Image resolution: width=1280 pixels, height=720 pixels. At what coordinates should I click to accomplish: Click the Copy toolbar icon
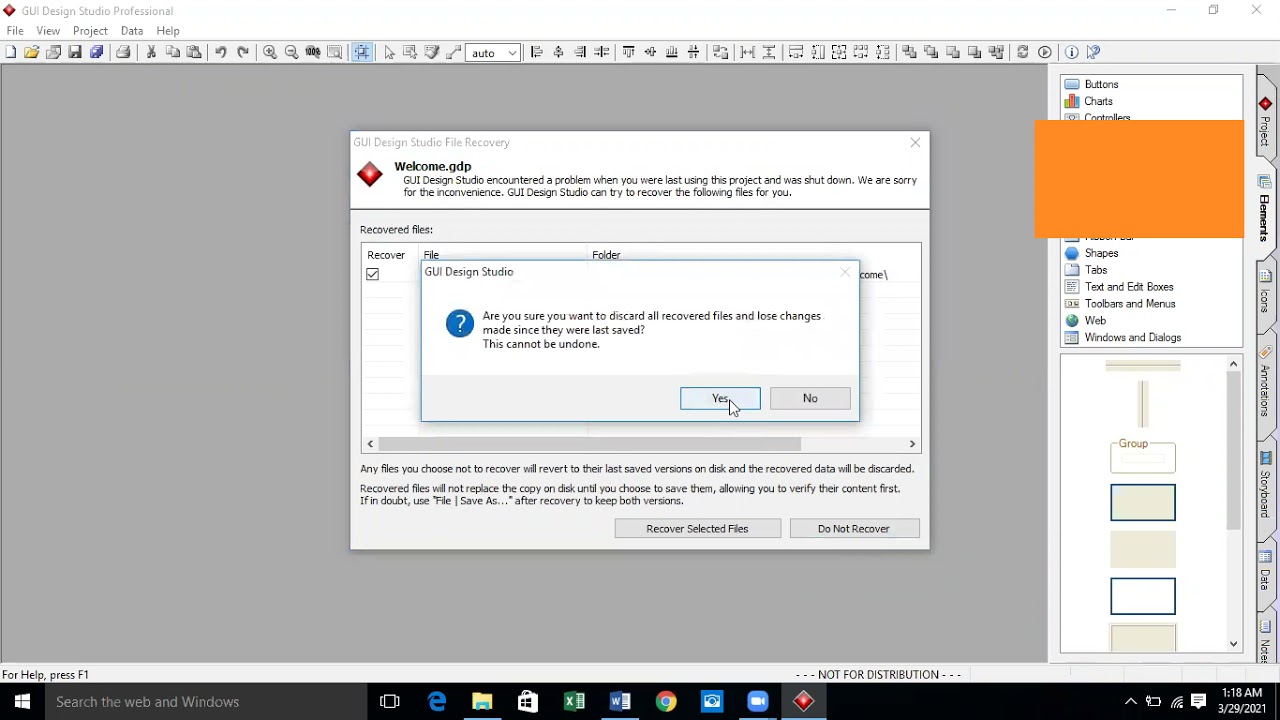coord(173,52)
